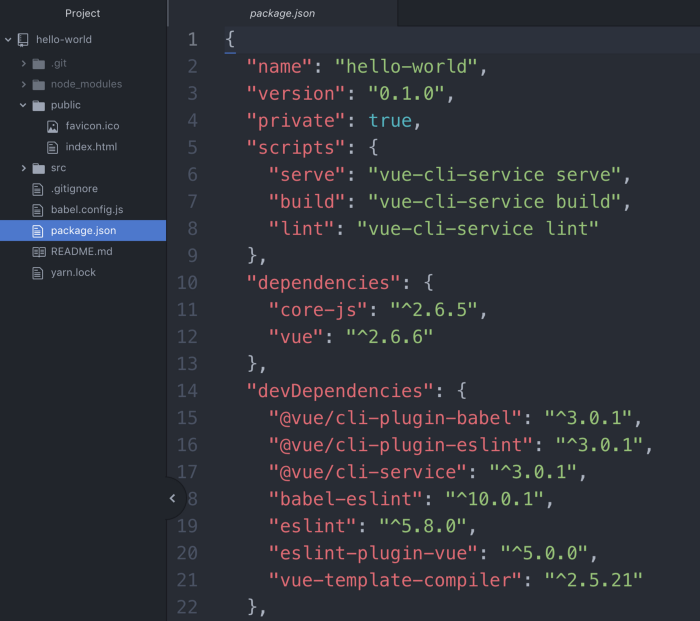Collapse the public folder chevron
The width and height of the screenshot is (700, 621).
(x=23, y=105)
